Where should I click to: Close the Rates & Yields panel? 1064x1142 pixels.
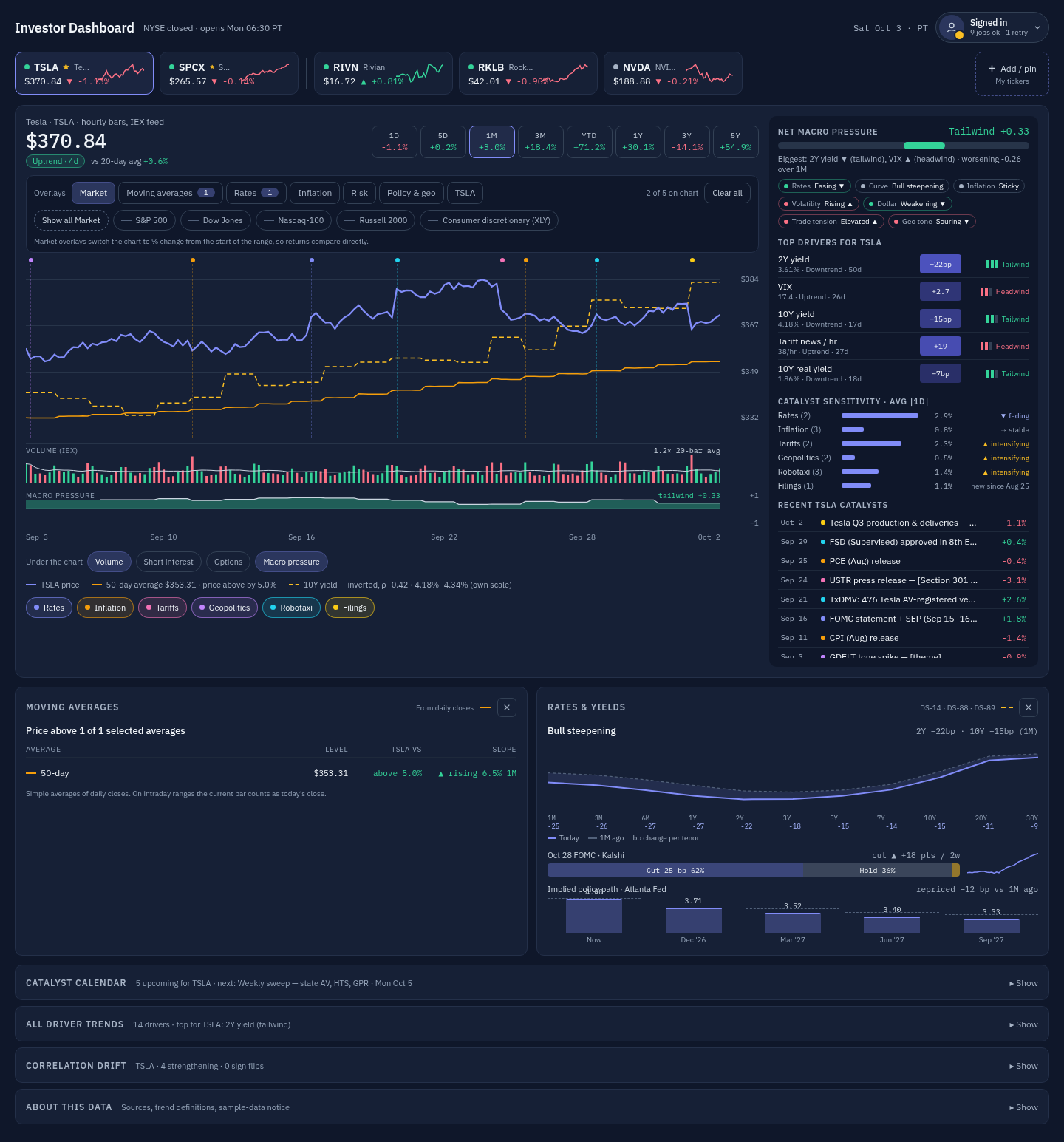pos(1029,707)
